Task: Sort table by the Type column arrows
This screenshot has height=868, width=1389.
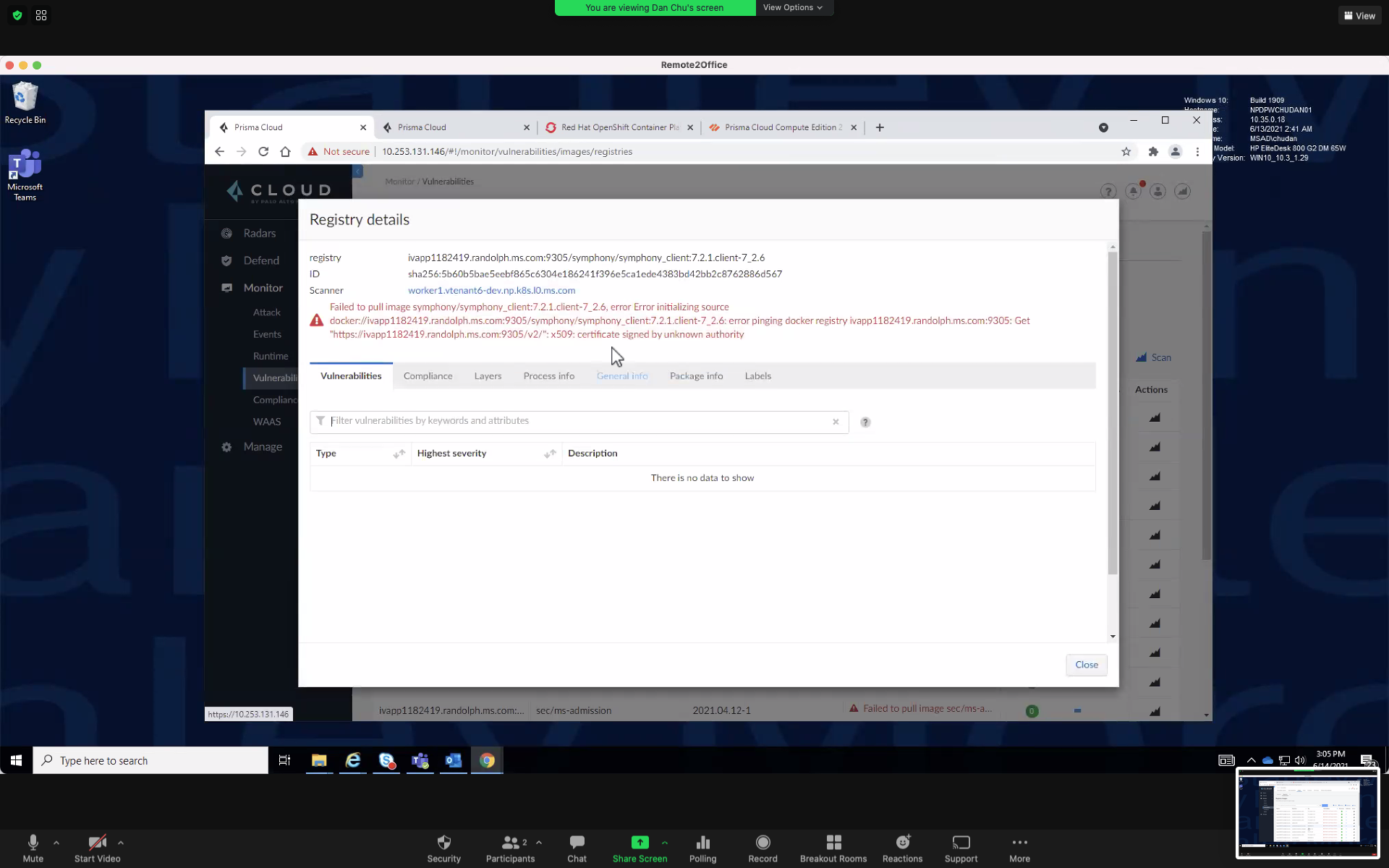Action: click(x=399, y=454)
